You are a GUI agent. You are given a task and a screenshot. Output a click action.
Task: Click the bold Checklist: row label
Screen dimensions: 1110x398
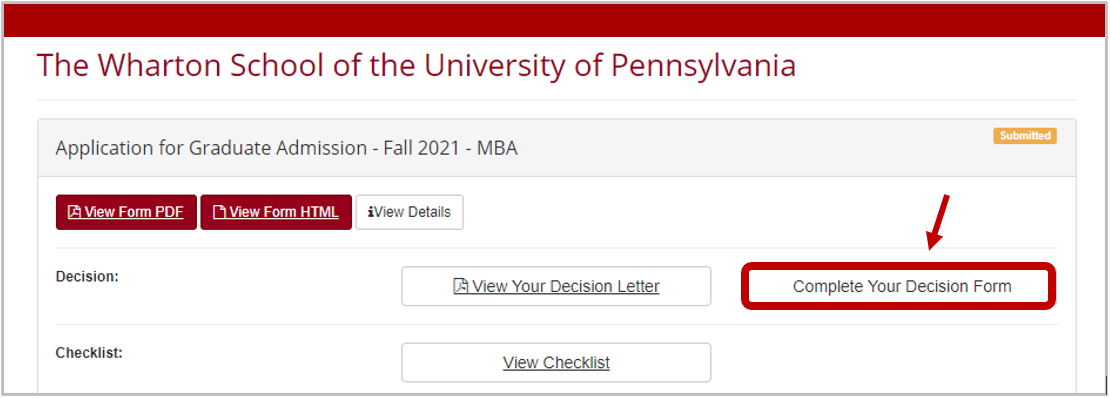click(x=89, y=352)
